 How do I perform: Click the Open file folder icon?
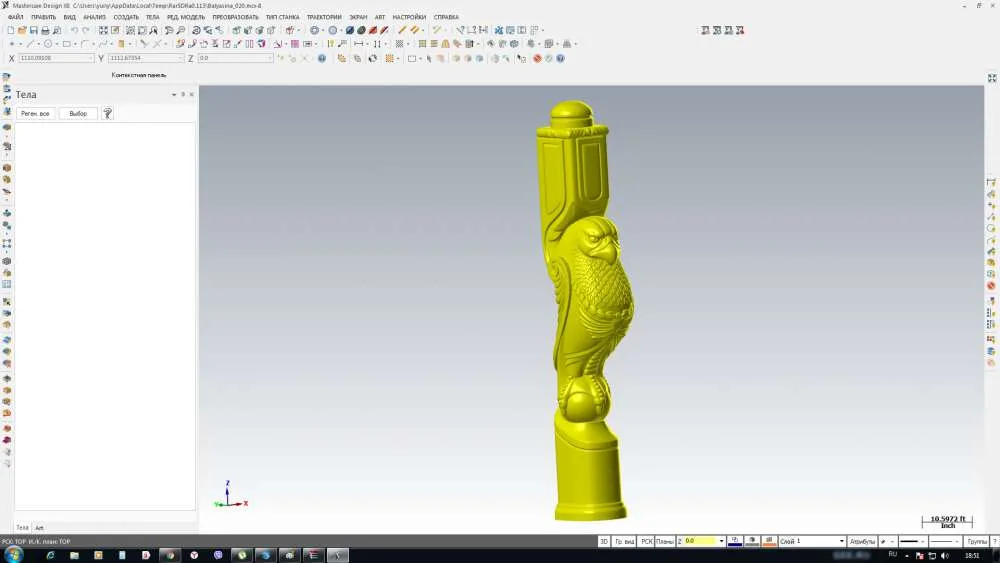click(22, 30)
